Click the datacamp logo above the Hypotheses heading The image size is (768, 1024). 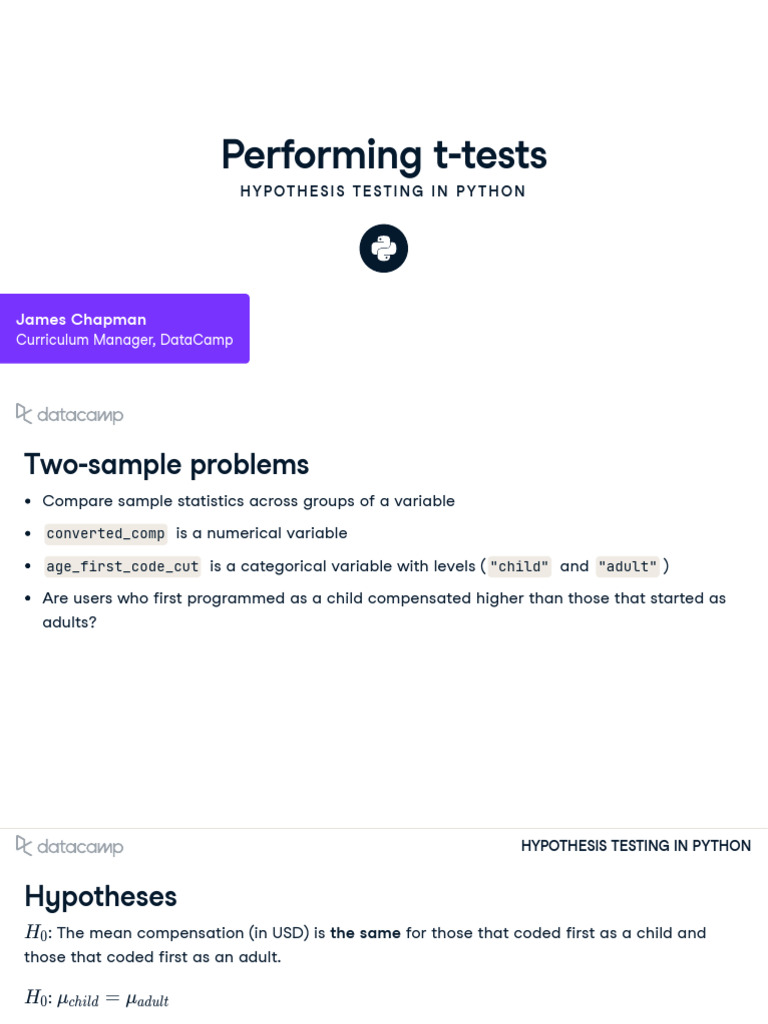click(70, 847)
